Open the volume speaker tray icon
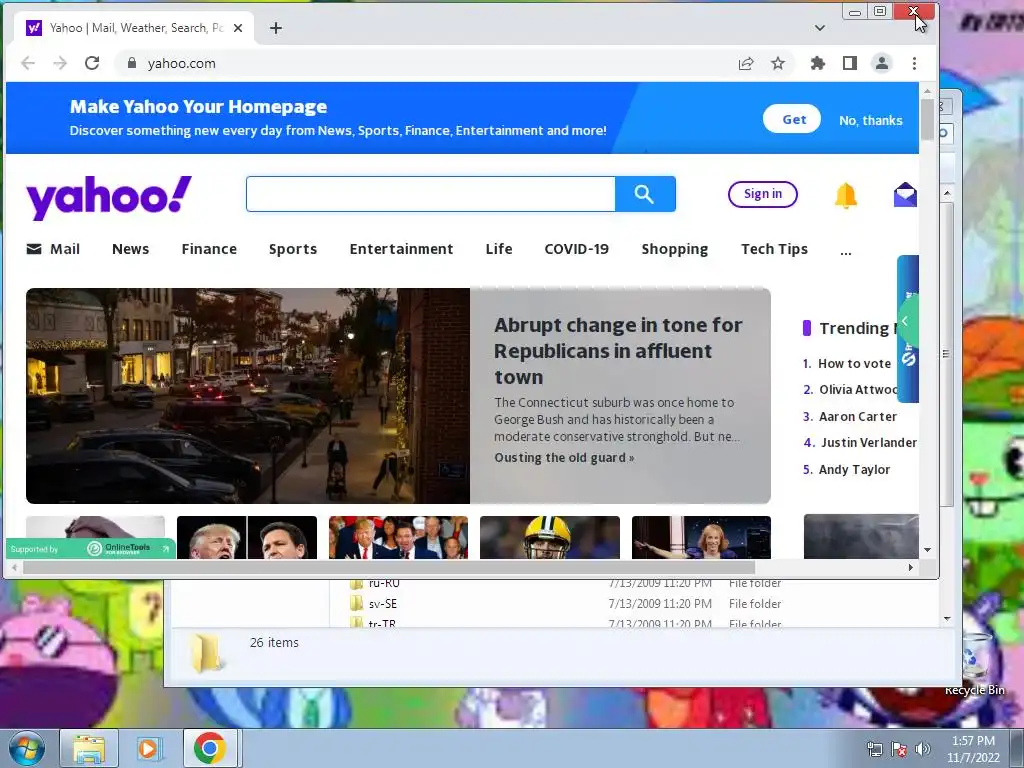1024x768 pixels. click(x=923, y=749)
